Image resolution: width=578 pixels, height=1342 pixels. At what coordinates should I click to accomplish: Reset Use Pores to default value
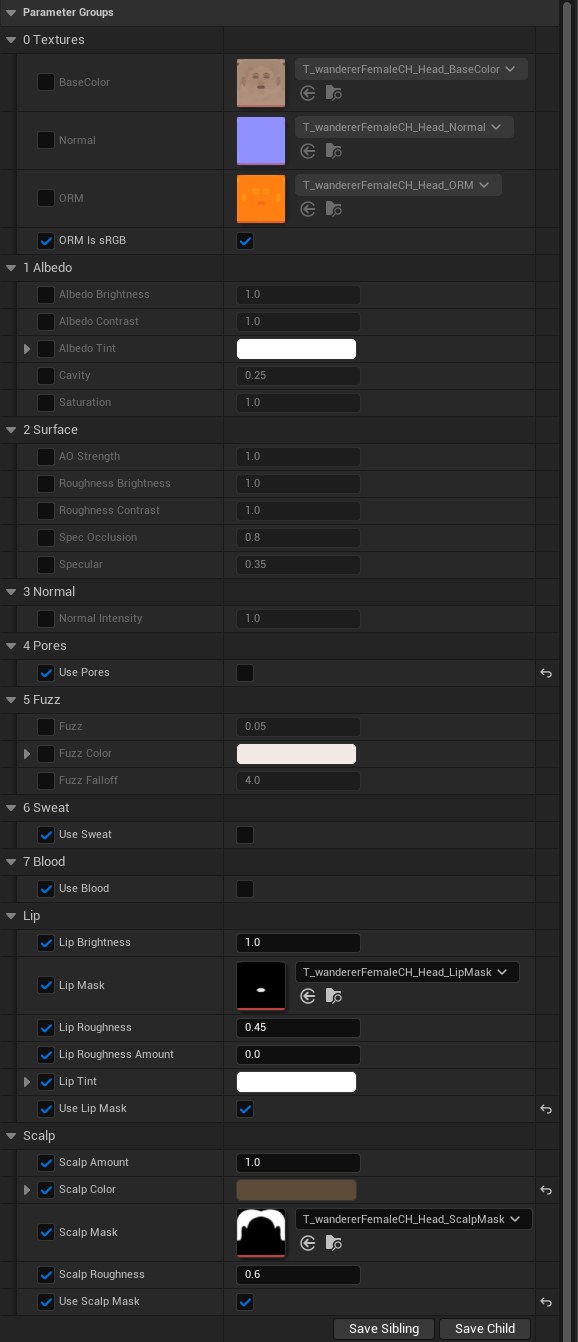click(546, 673)
